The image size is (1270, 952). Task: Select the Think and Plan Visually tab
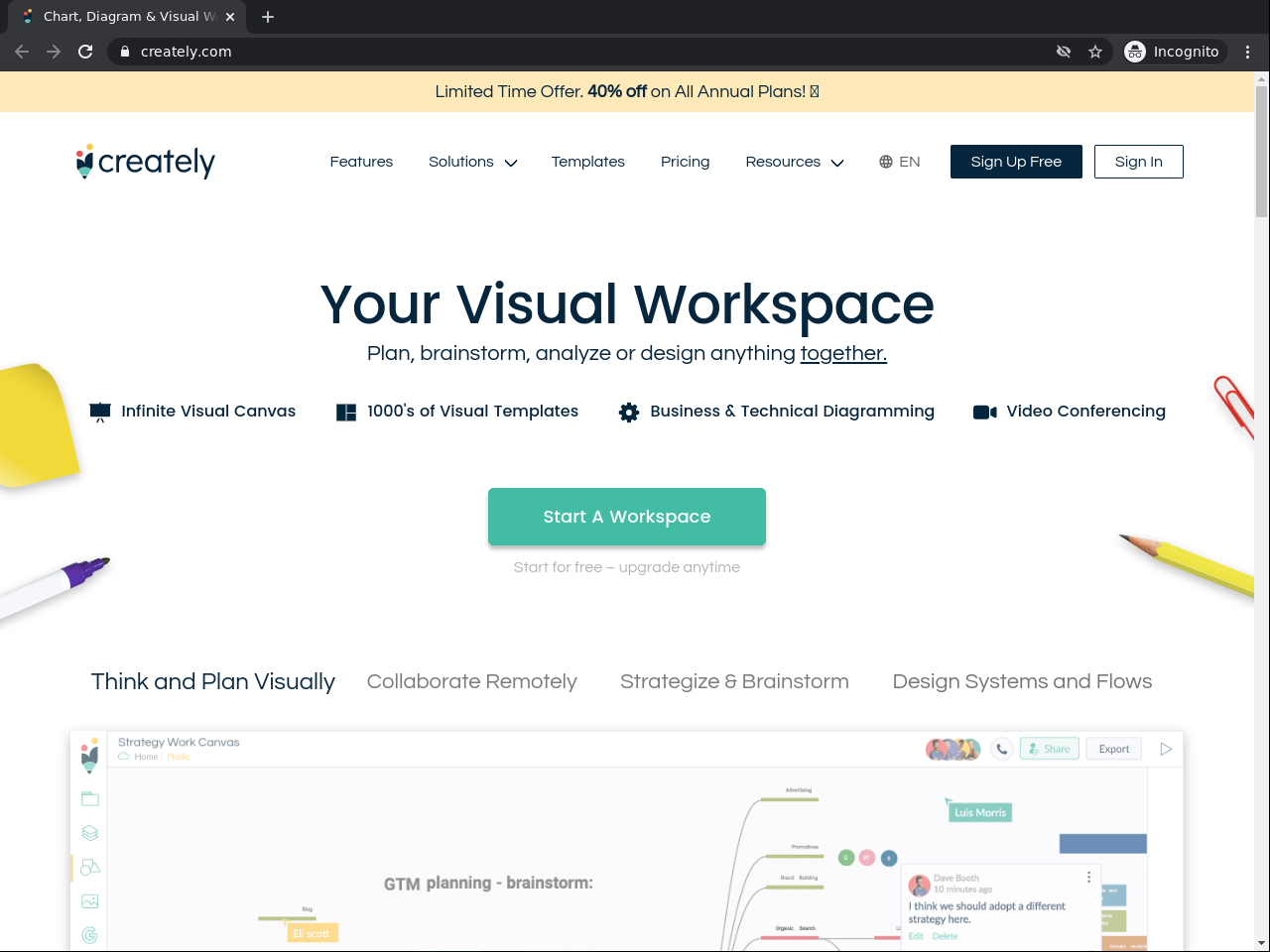(213, 681)
